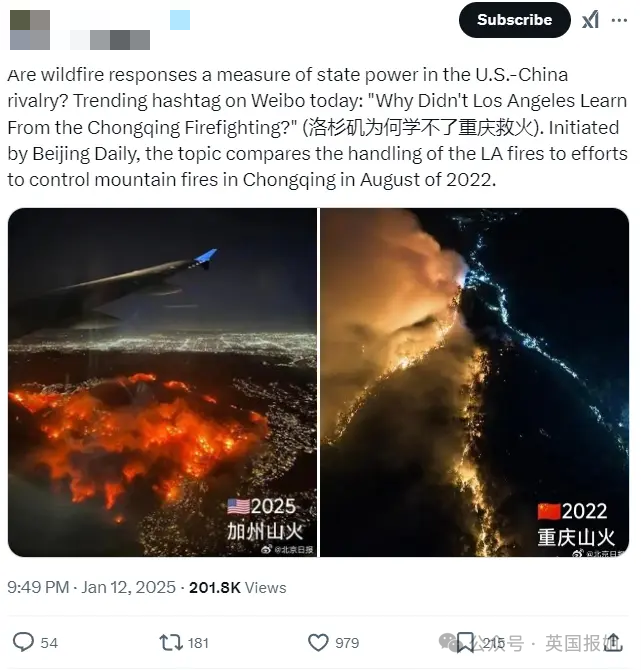Click the WeChat logo in watermark
Image resolution: width=641 pixels, height=670 pixels.
pyautogui.click(x=450, y=641)
